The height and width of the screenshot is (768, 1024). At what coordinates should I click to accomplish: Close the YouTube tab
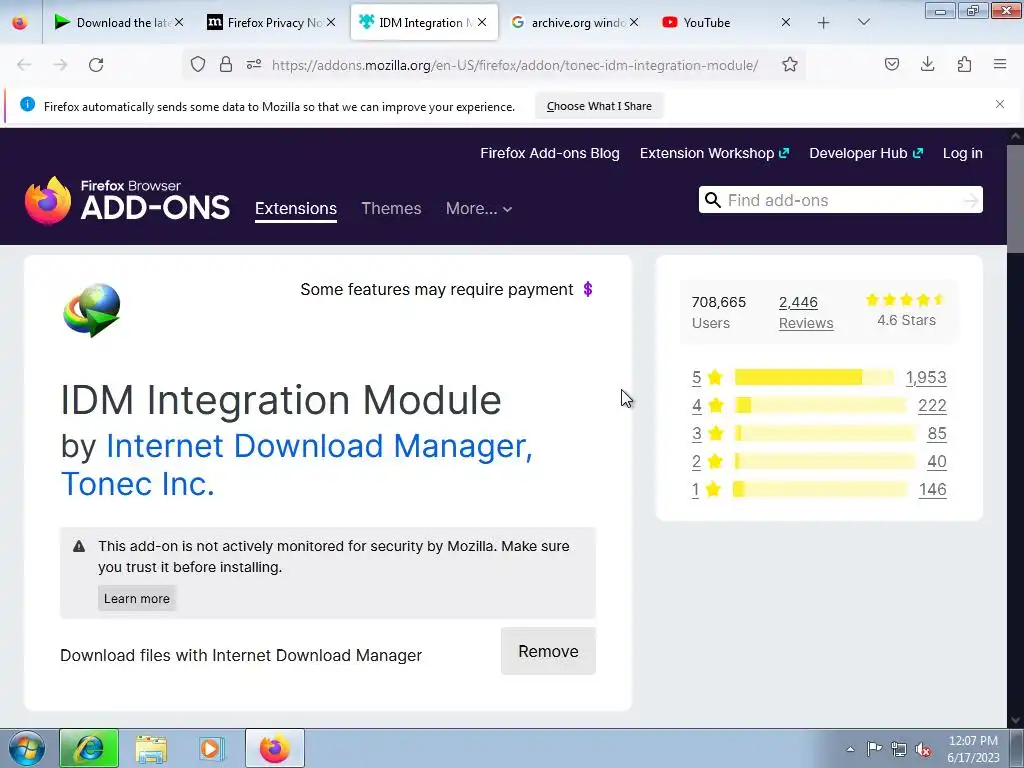point(786,22)
